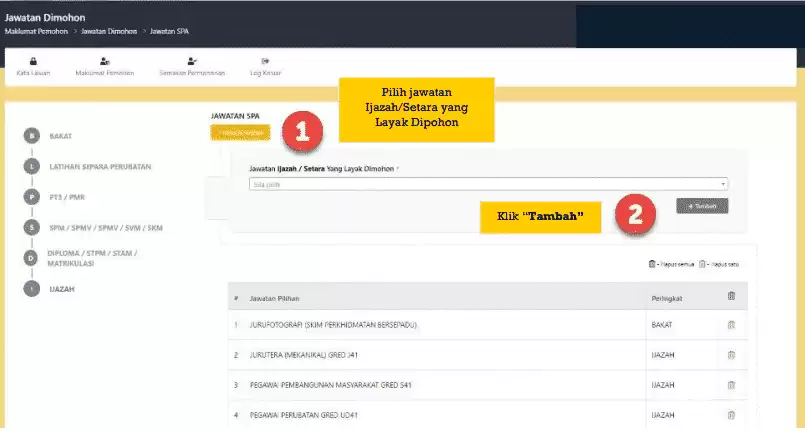
Task: Click the Tambah button
Action: click(x=702, y=206)
